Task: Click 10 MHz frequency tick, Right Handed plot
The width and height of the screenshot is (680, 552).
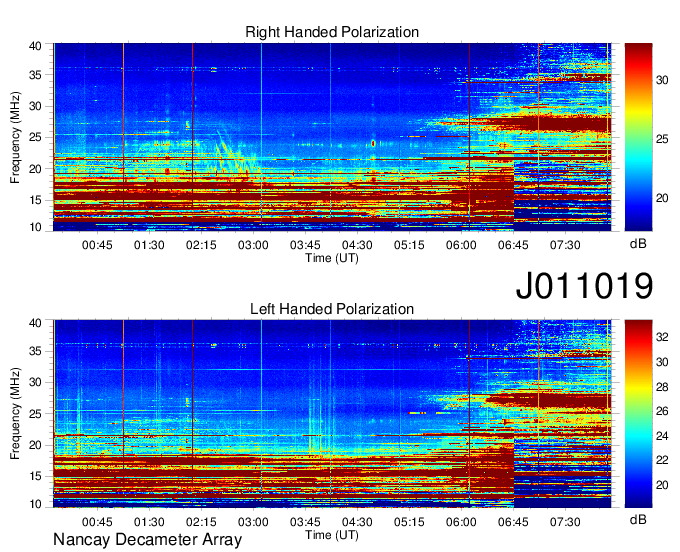Action: point(36,227)
